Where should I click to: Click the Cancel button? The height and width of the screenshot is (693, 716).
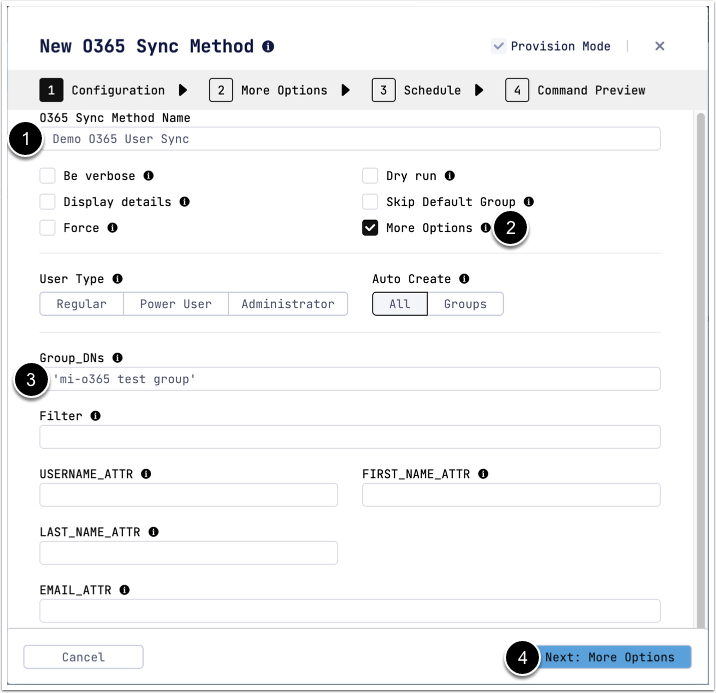pyautogui.click(x=84, y=657)
